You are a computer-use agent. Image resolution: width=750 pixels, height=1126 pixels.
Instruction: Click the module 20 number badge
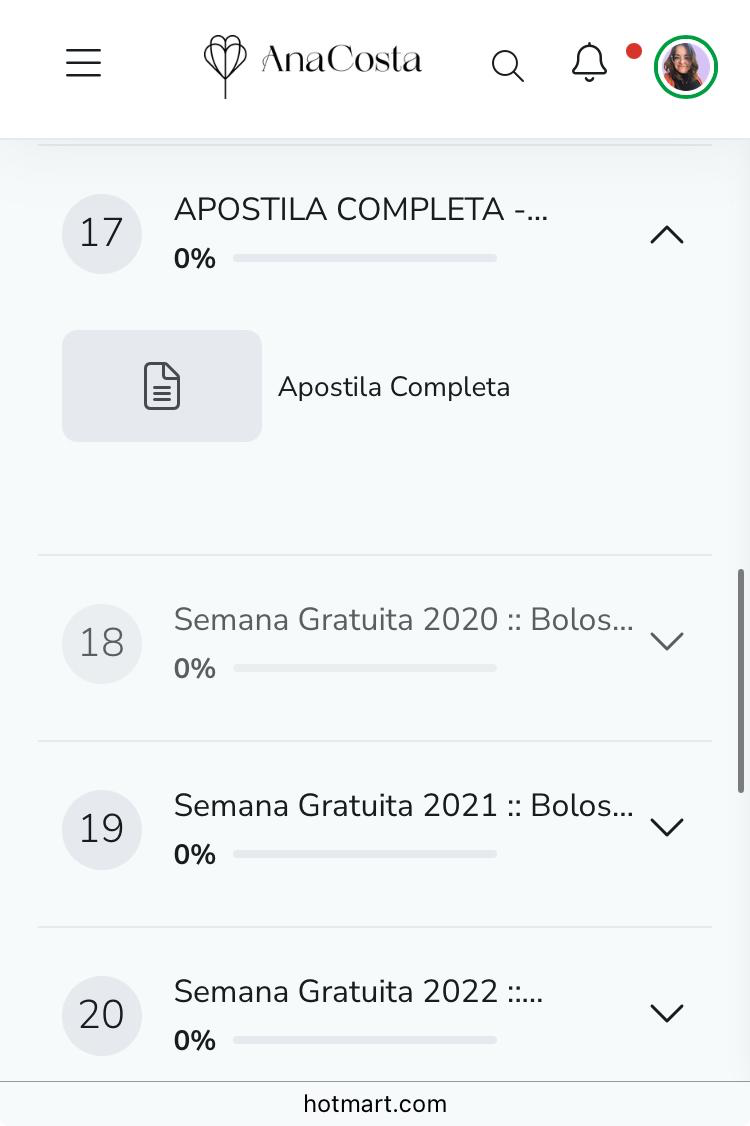(x=102, y=1015)
